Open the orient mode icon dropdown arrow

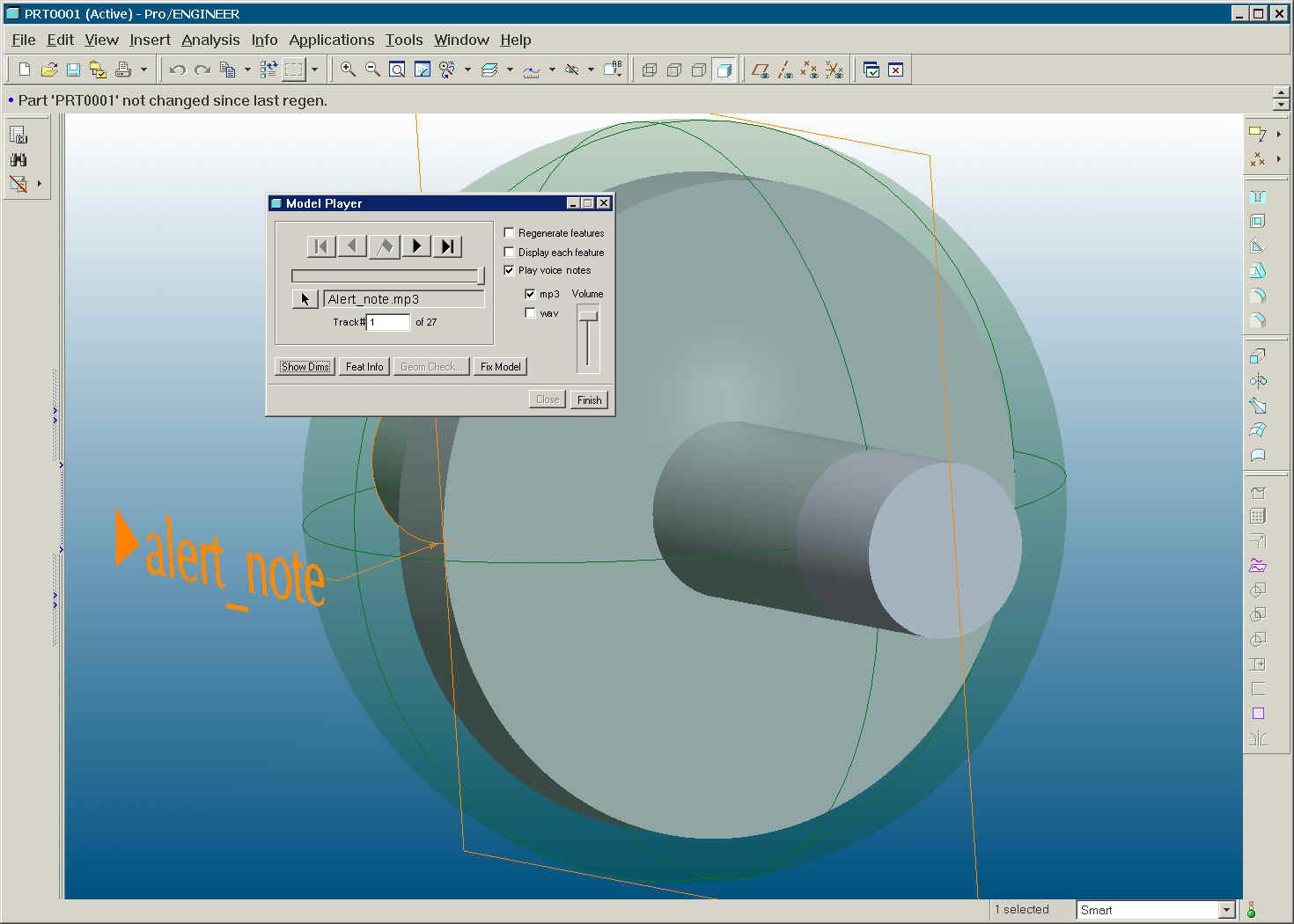coord(467,70)
